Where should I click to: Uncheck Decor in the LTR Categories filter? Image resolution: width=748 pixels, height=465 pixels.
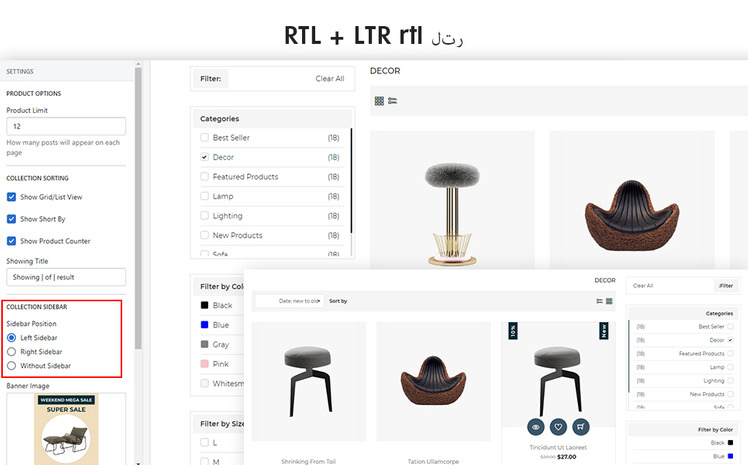(204, 157)
